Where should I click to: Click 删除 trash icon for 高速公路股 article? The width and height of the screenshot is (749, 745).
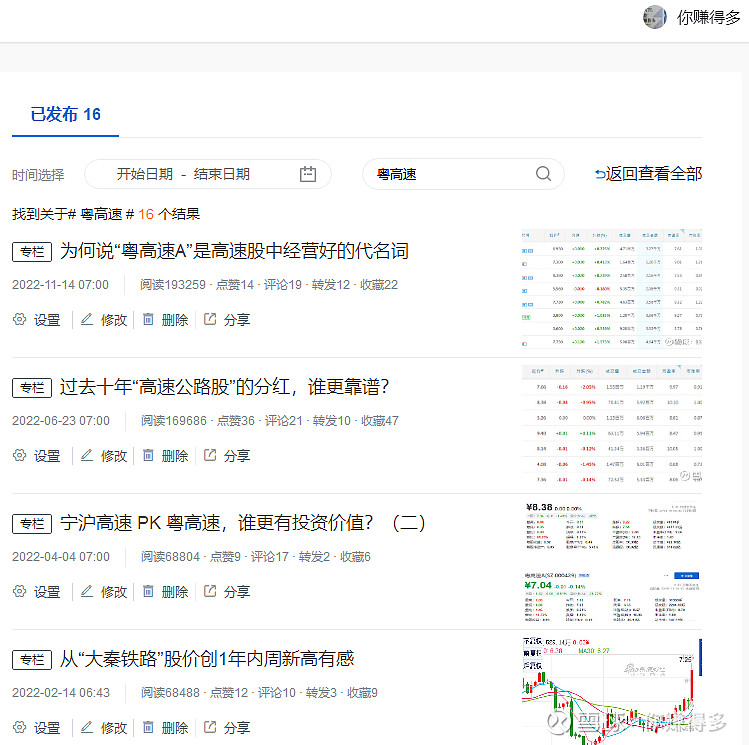149,455
